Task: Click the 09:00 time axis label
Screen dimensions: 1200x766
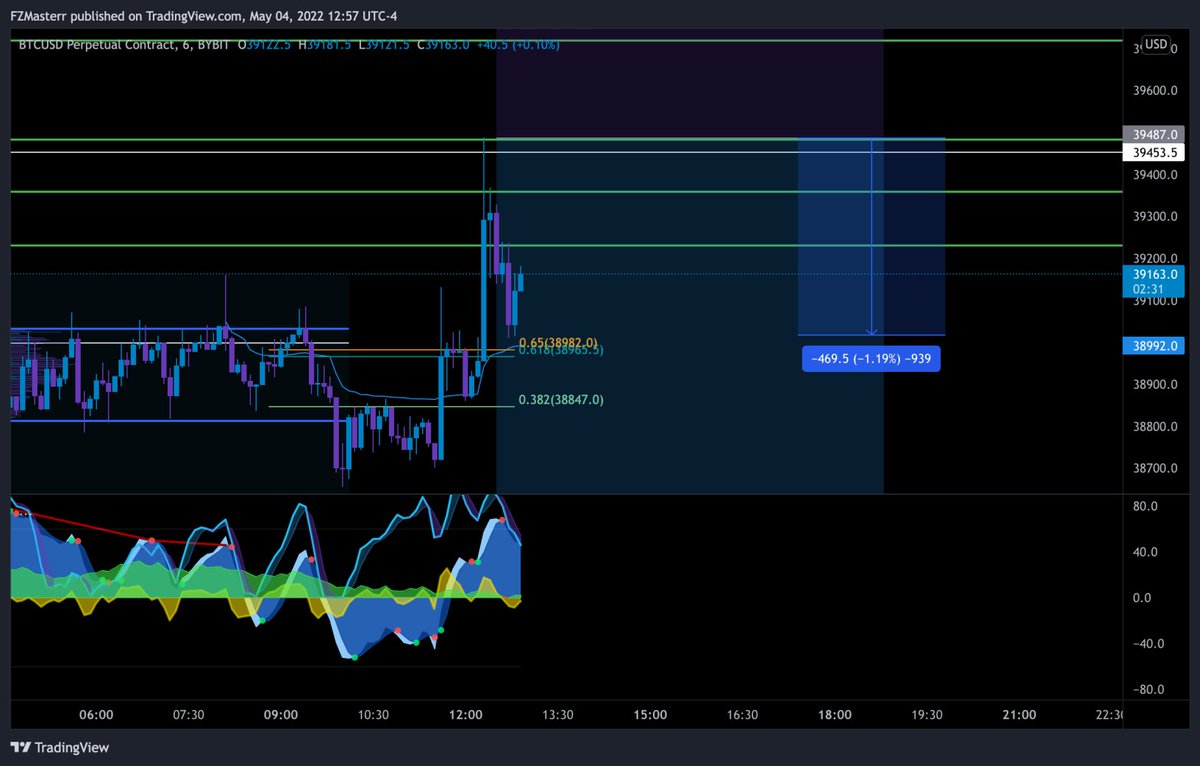Action: pos(281,715)
